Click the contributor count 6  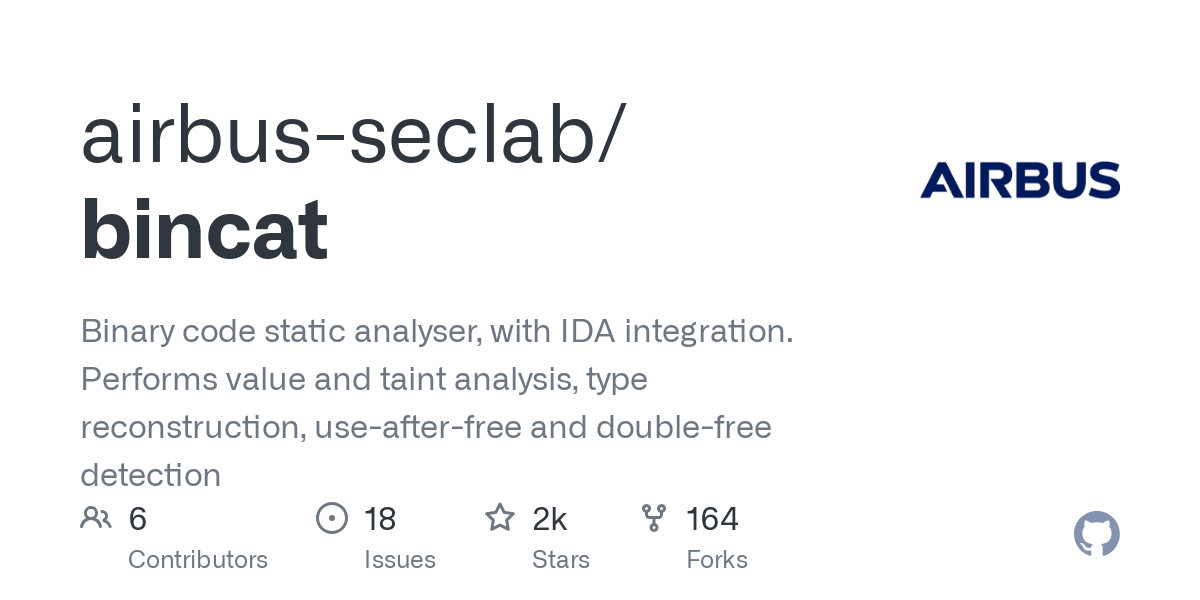[x=138, y=519]
